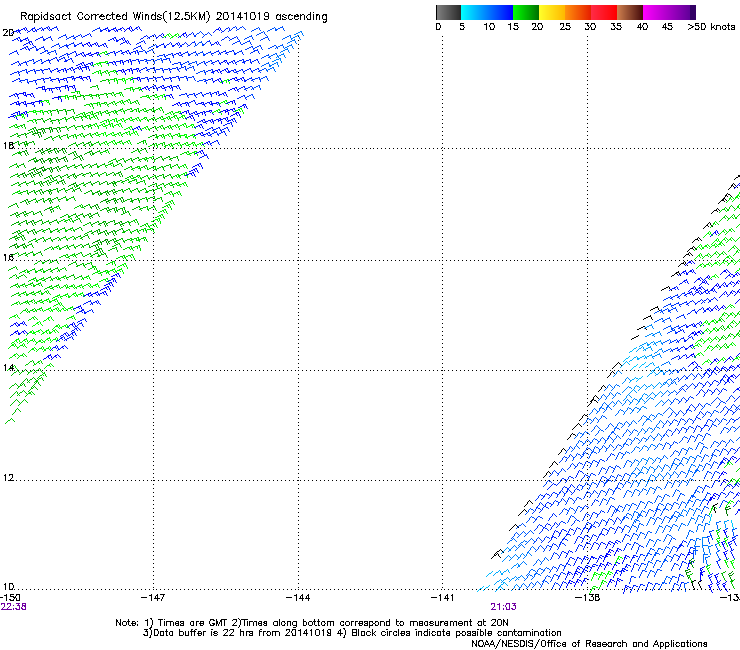Click the latitude label 16
The image size is (740, 650).
(x=8, y=258)
